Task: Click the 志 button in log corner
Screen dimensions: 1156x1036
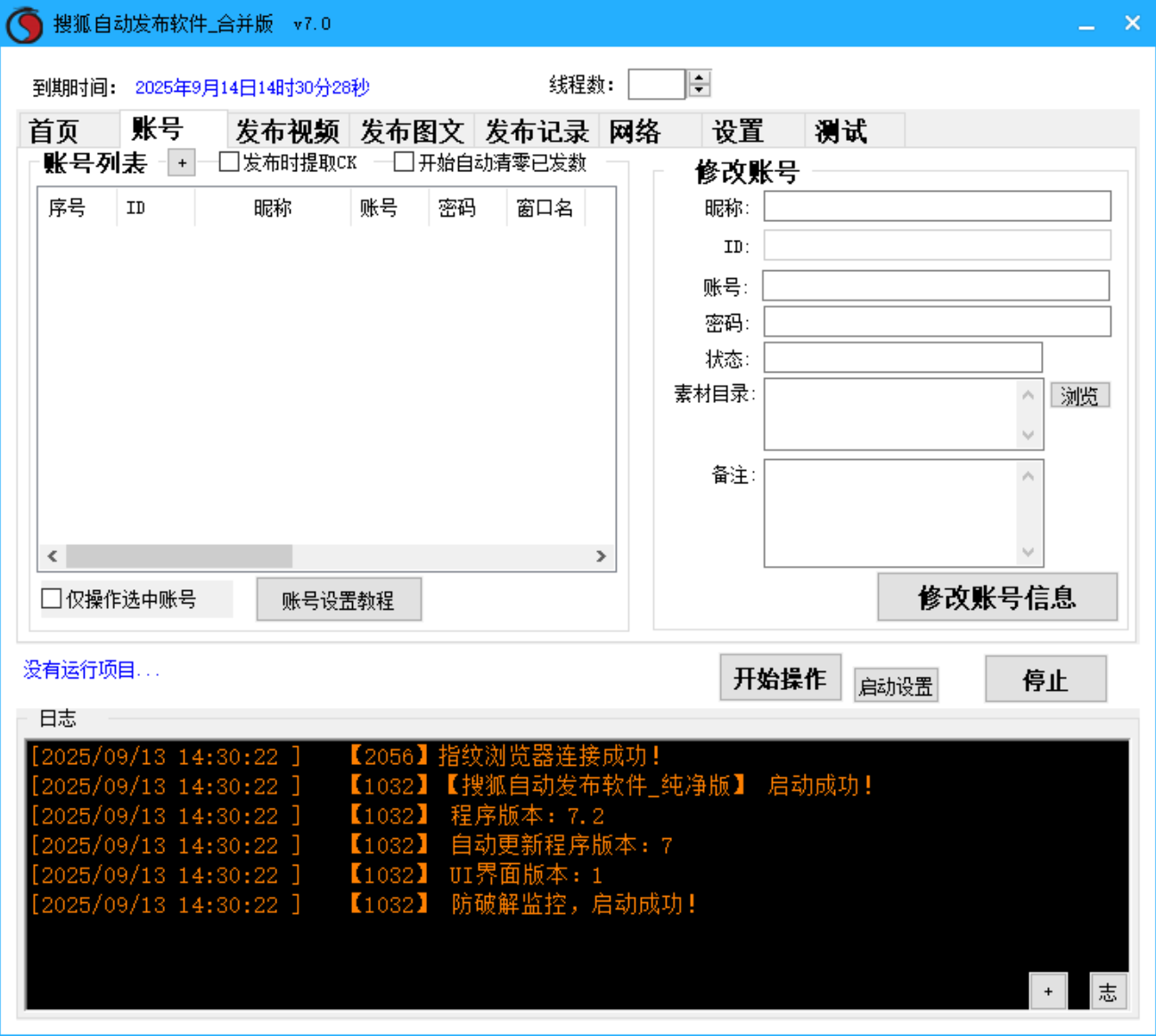Action: point(1108,991)
